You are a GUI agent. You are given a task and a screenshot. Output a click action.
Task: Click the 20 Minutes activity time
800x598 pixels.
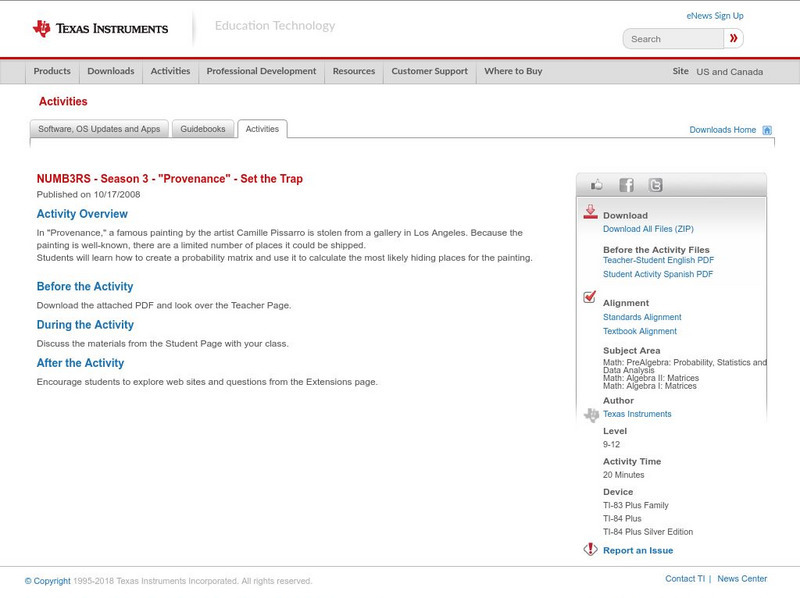[623, 475]
